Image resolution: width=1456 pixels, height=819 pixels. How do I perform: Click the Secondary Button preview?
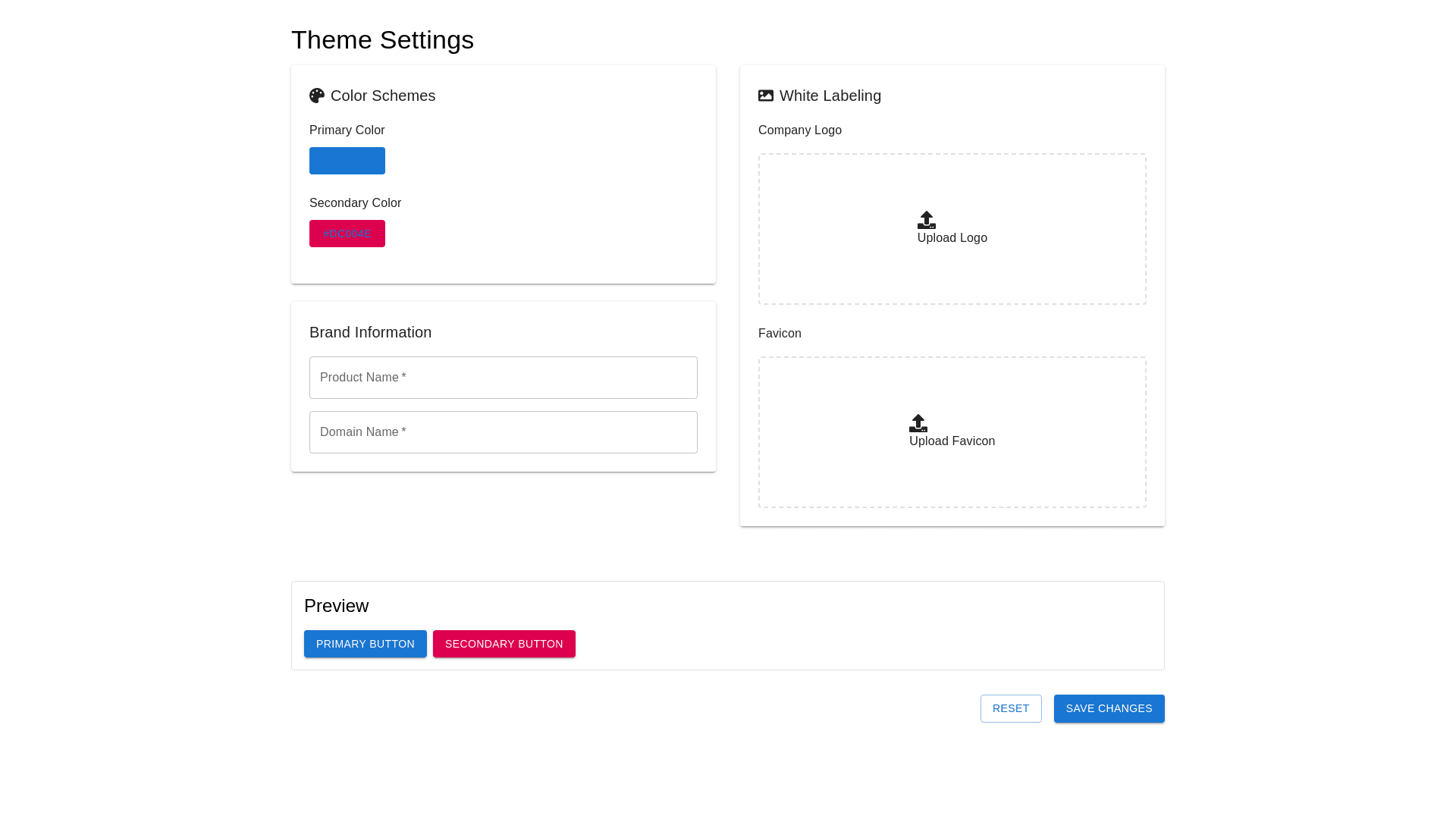click(x=504, y=644)
